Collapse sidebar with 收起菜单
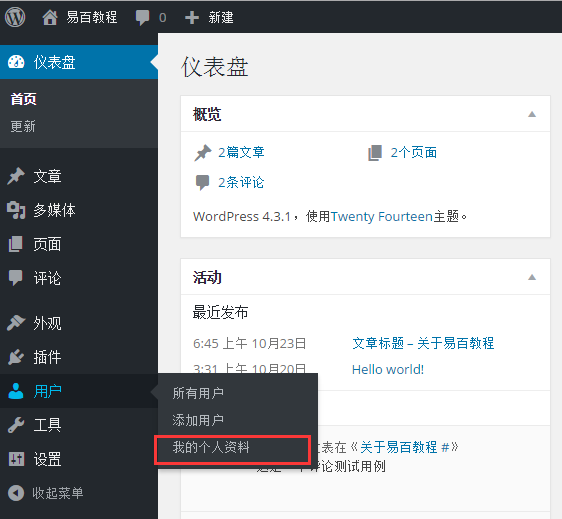Screen dimensions: 562x519 [x=46, y=493]
